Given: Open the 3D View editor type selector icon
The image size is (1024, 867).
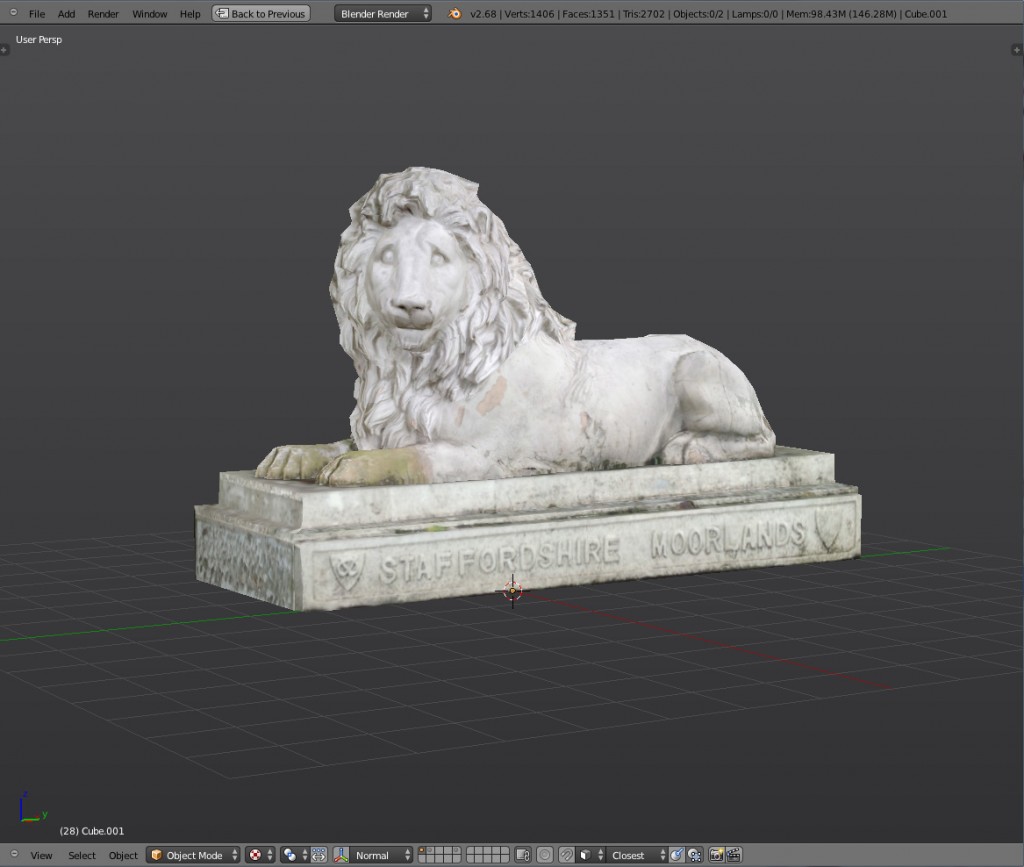Looking at the screenshot, I should pyautogui.click(x=10, y=855).
